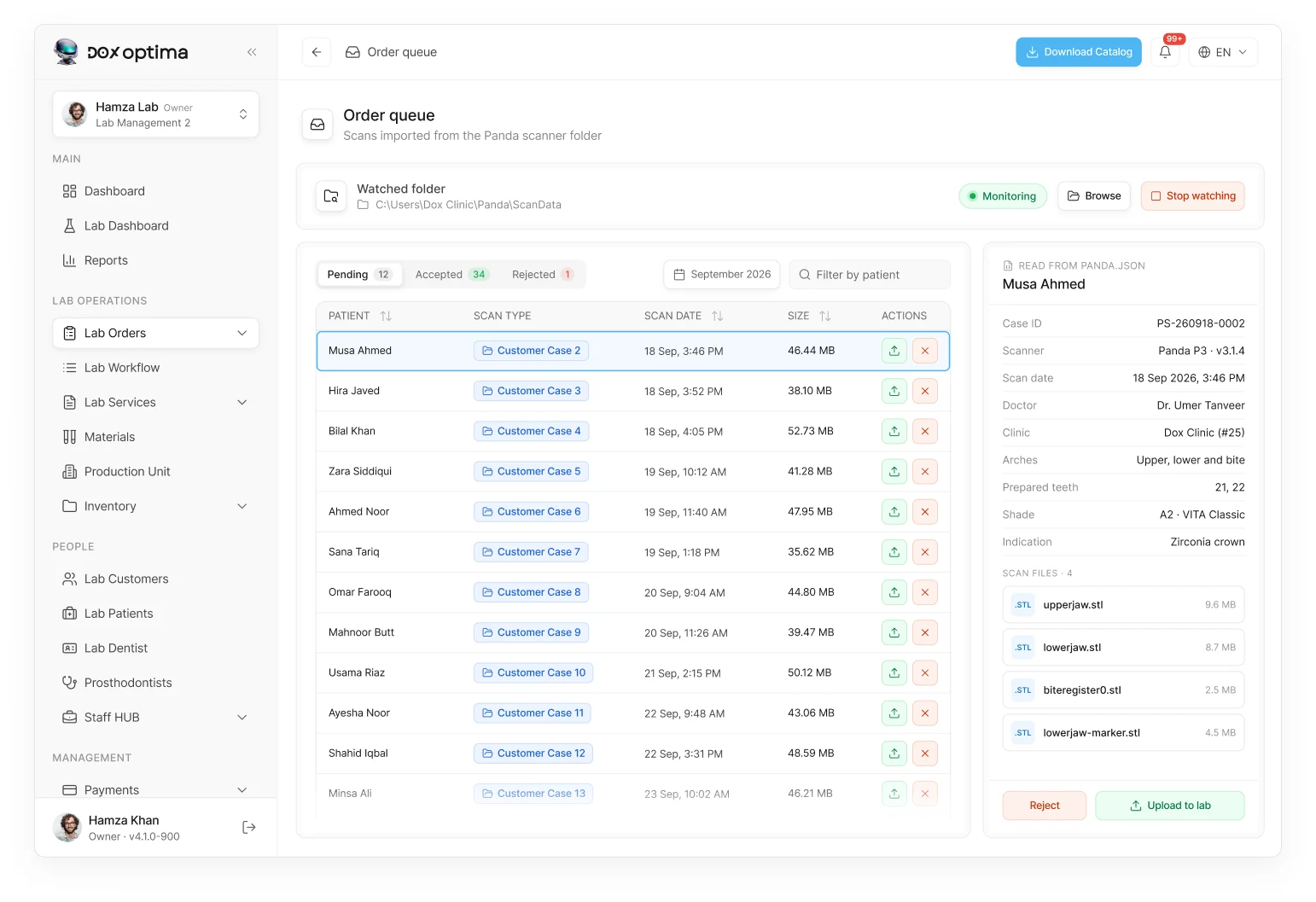The height and width of the screenshot is (902, 1316).
Task: Upload Mahnoor Butt's scan to lab
Action: pos(894,632)
